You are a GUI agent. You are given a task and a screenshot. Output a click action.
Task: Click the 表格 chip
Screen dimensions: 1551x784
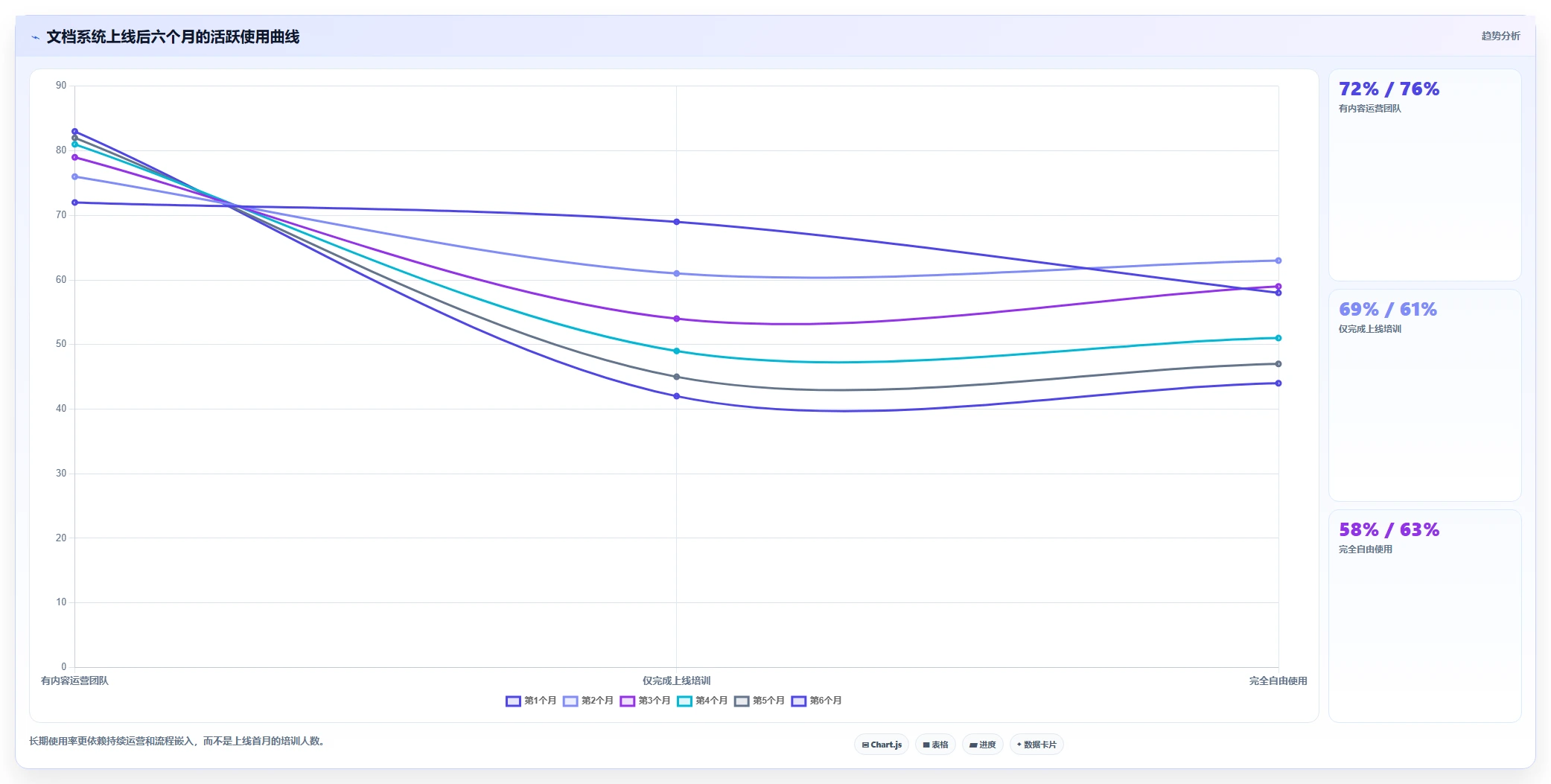[x=935, y=745]
